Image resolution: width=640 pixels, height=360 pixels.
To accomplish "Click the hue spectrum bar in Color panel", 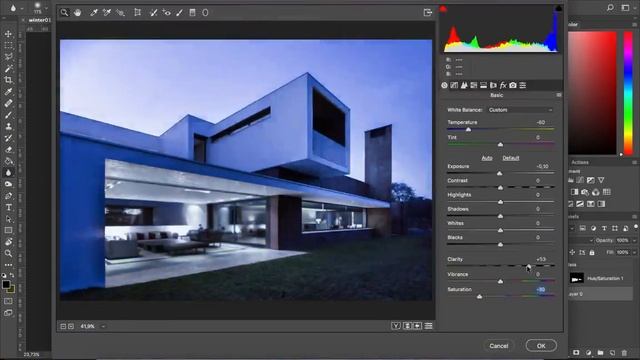I will (628, 93).
